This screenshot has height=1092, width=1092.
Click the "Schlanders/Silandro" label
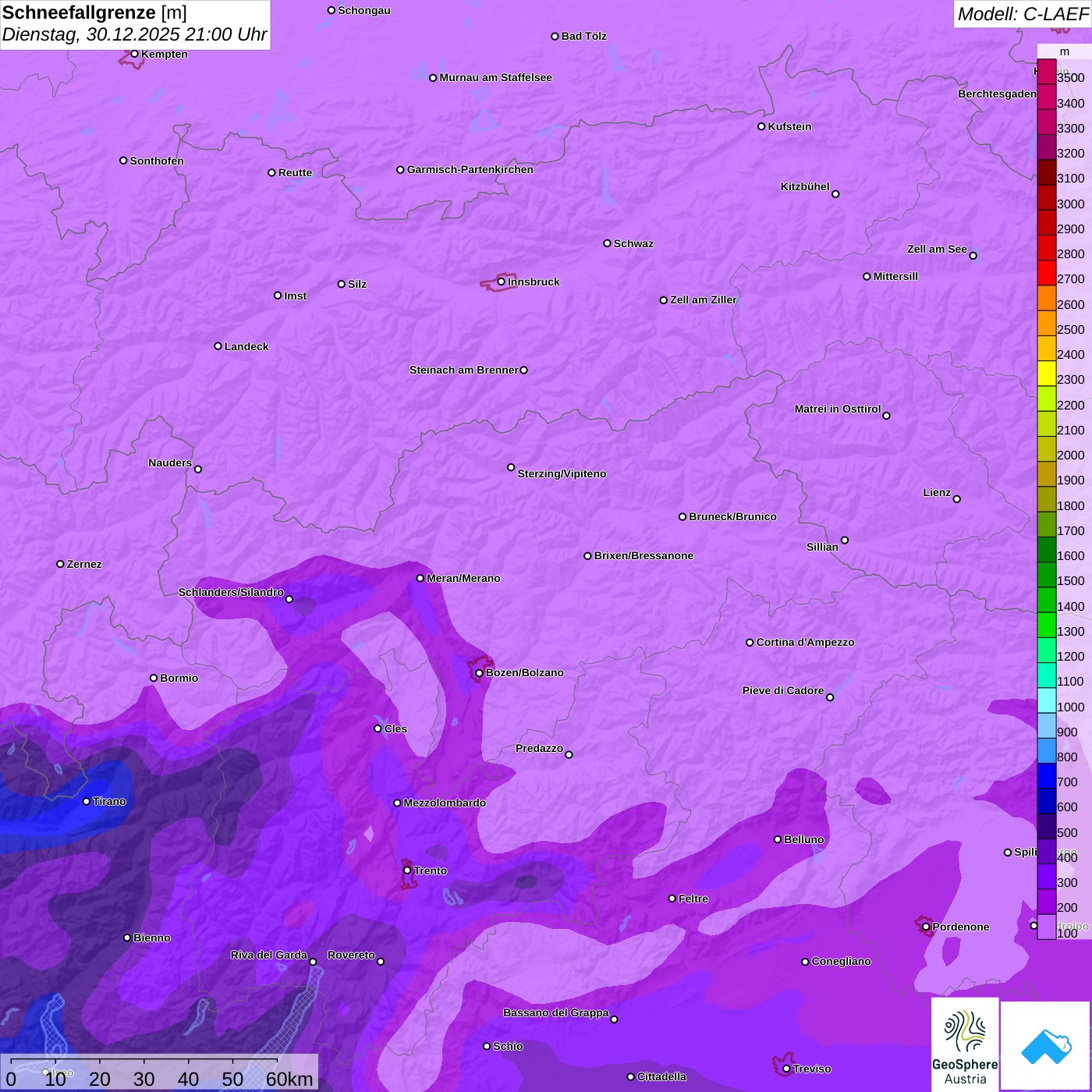pyautogui.click(x=231, y=592)
